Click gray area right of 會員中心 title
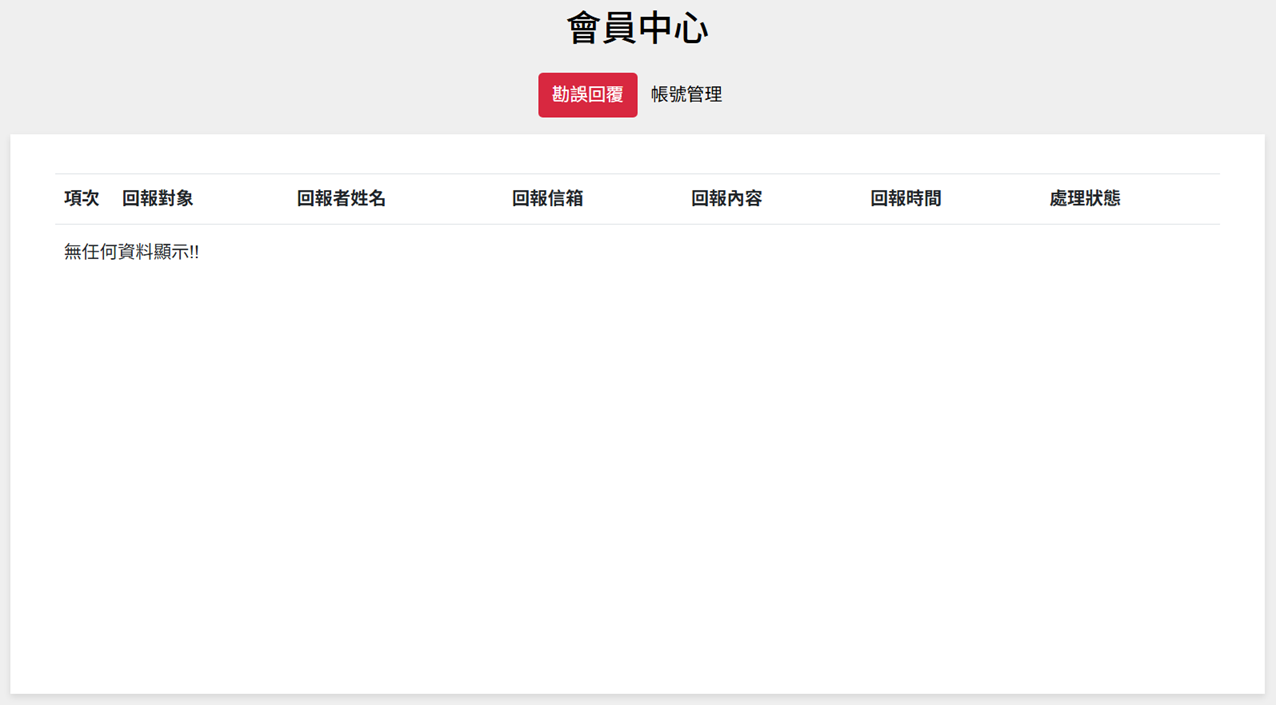The height and width of the screenshot is (709, 1278). point(950,29)
